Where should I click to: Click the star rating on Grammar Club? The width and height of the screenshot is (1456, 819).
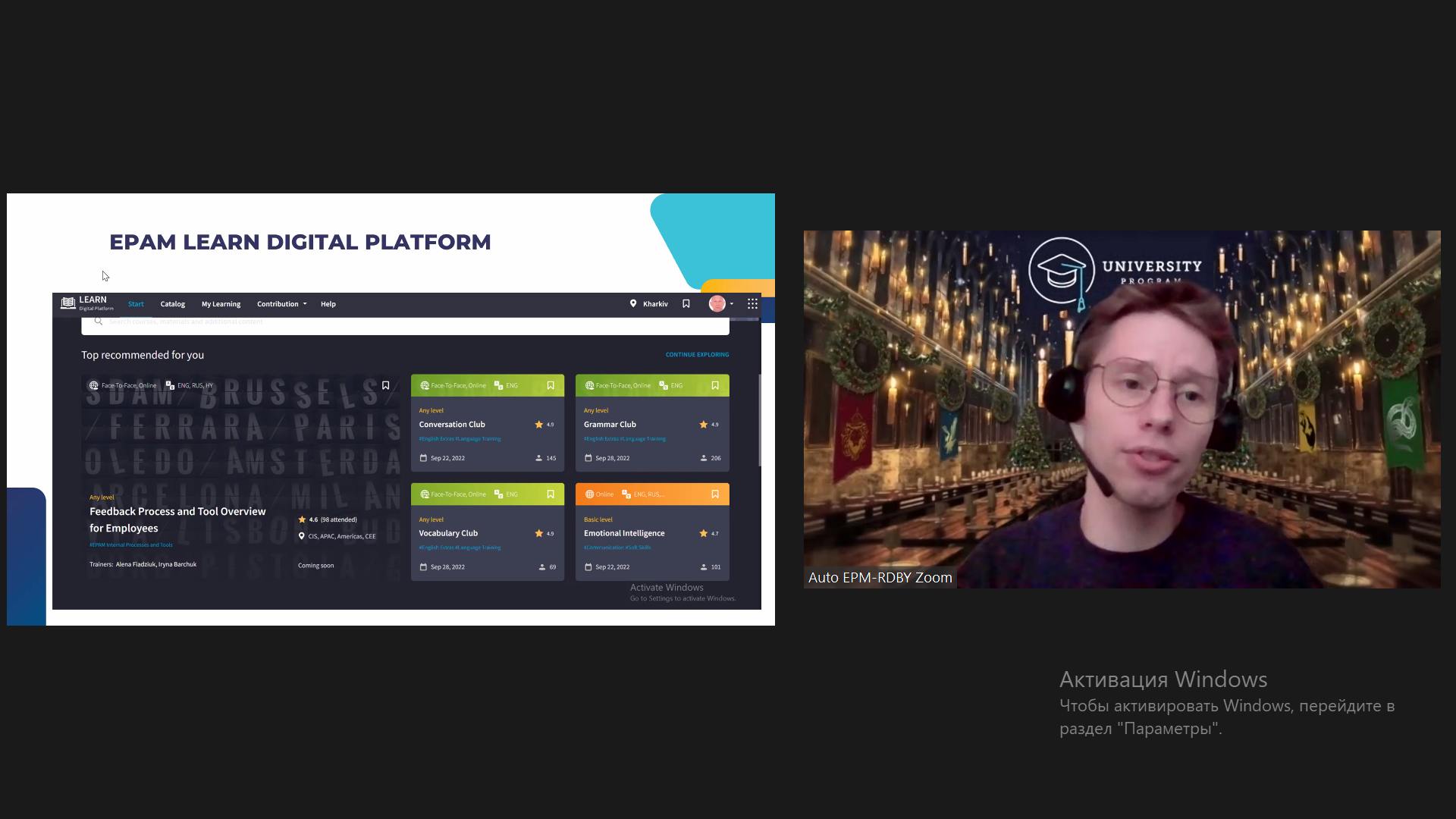tap(709, 425)
